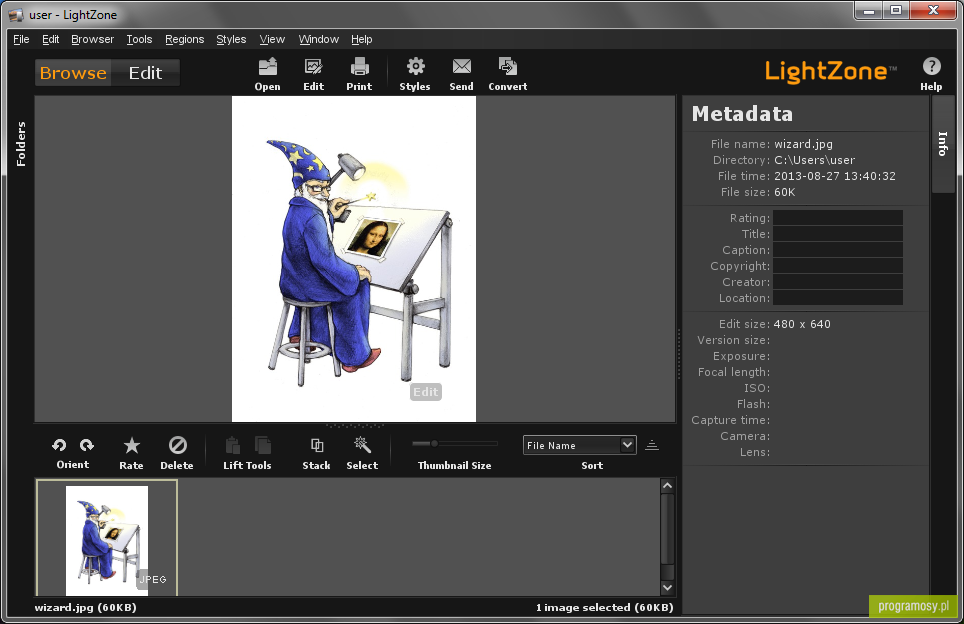Rotate image right with Orient icon

click(87, 445)
